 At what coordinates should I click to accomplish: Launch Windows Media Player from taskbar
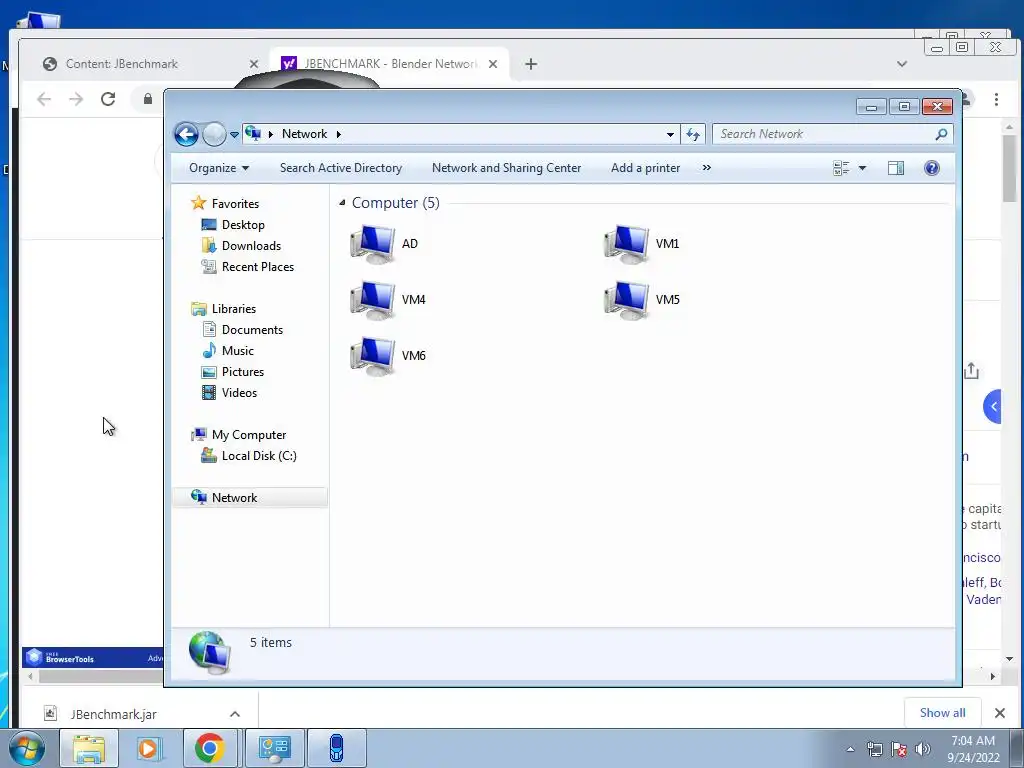click(x=149, y=748)
